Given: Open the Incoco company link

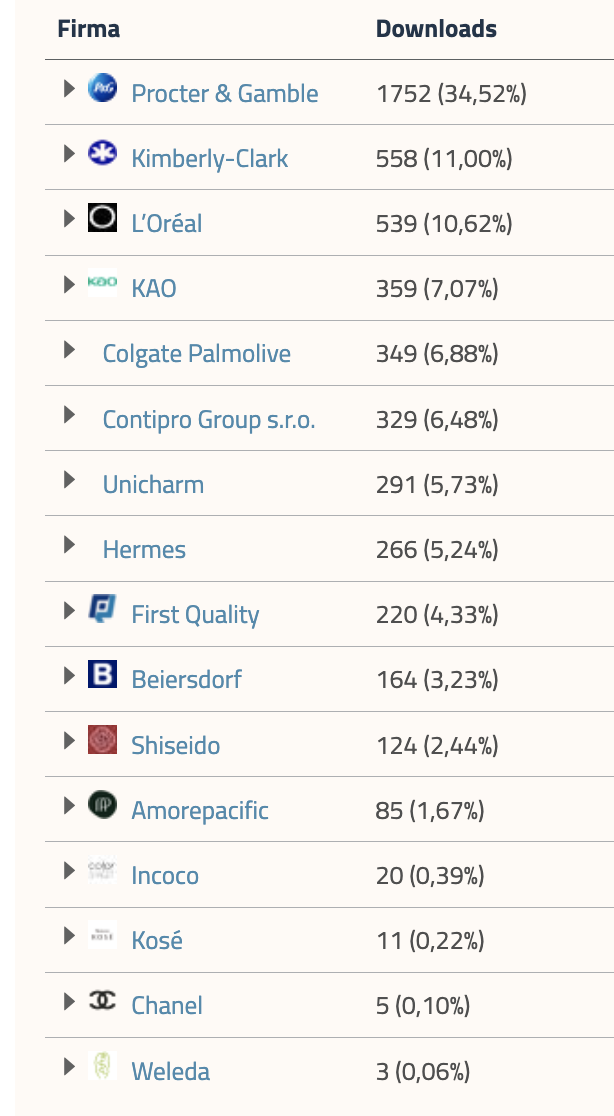Looking at the screenshot, I should (x=165, y=876).
